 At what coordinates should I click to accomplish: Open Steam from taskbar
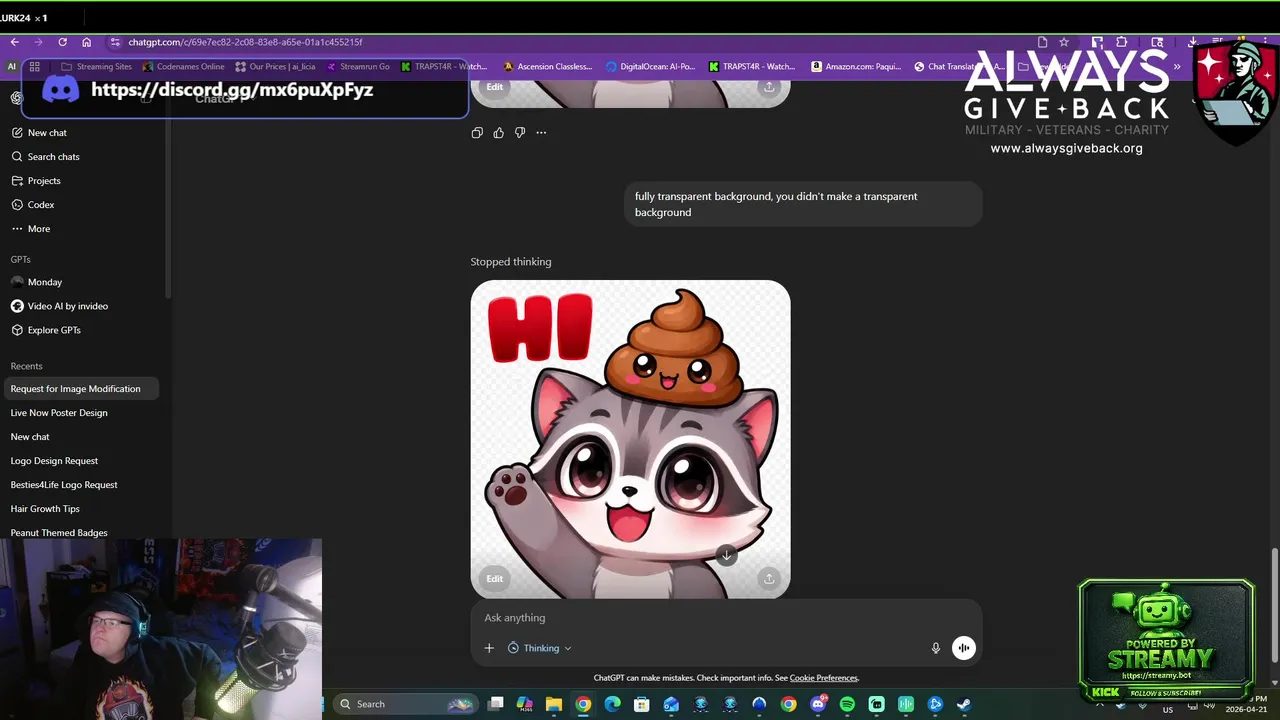point(964,704)
